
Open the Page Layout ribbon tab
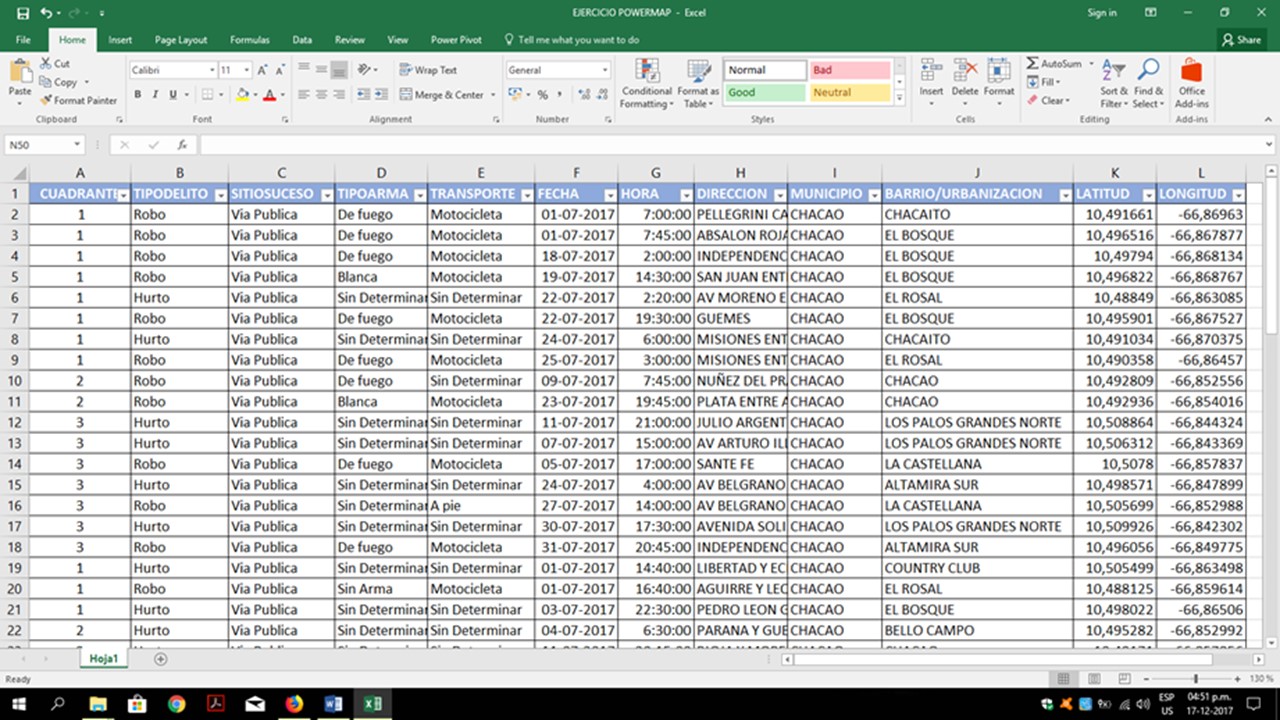tap(181, 40)
